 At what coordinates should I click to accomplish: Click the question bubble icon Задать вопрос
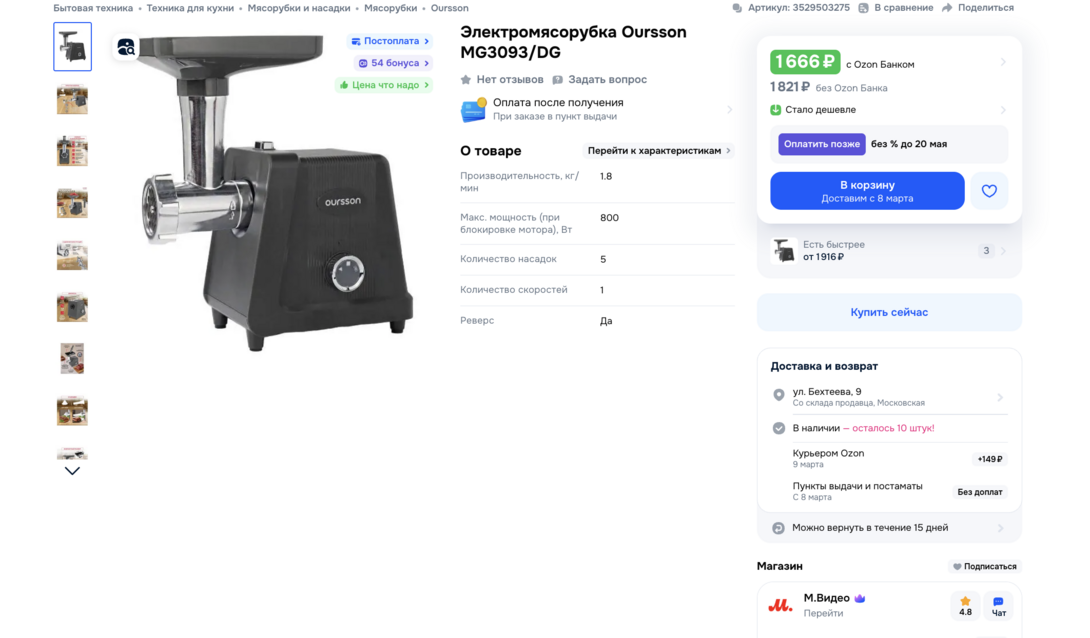pyautogui.click(x=558, y=80)
